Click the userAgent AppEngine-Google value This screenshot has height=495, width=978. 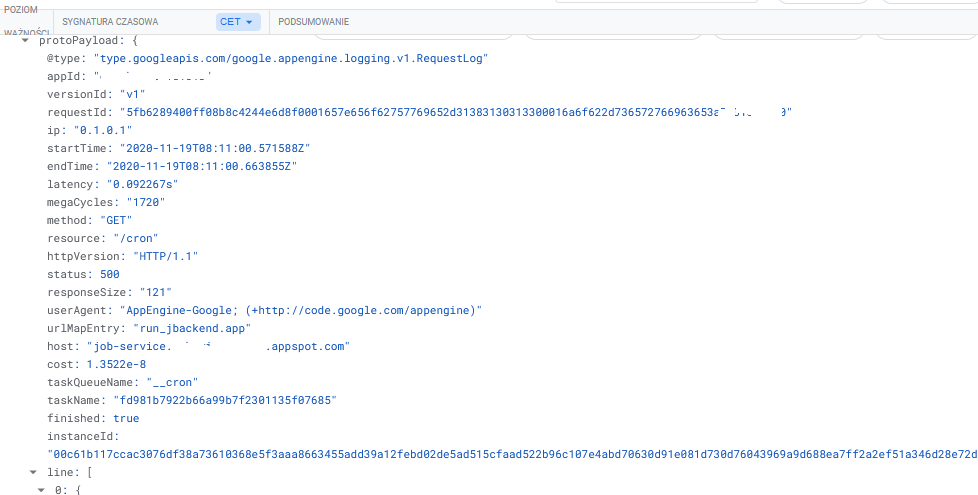pyautogui.click(x=301, y=311)
